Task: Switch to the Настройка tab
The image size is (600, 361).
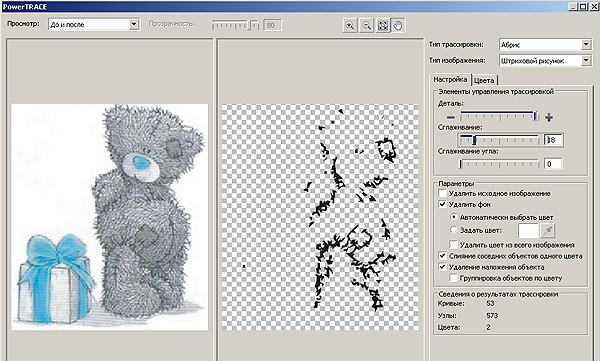Action: (450, 79)
